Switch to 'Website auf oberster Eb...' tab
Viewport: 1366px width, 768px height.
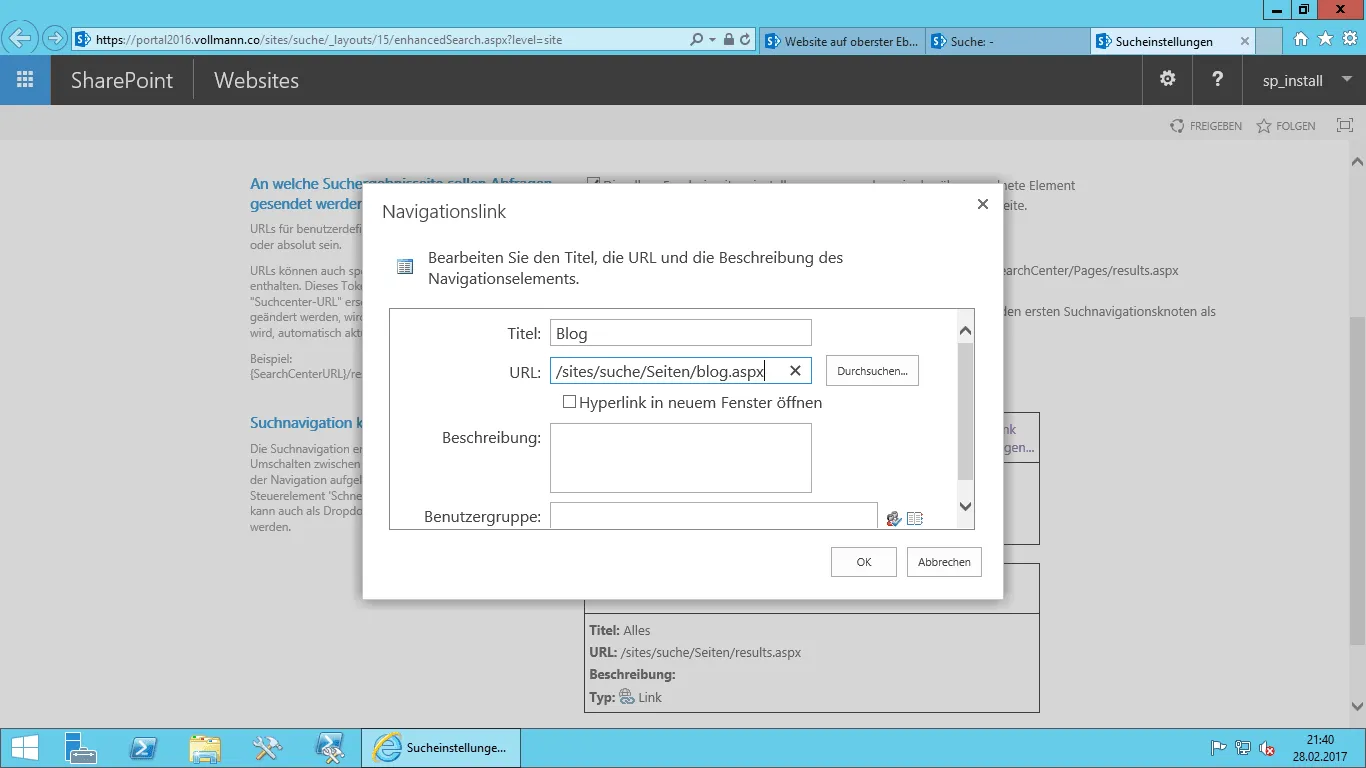[x=842, y=41]
